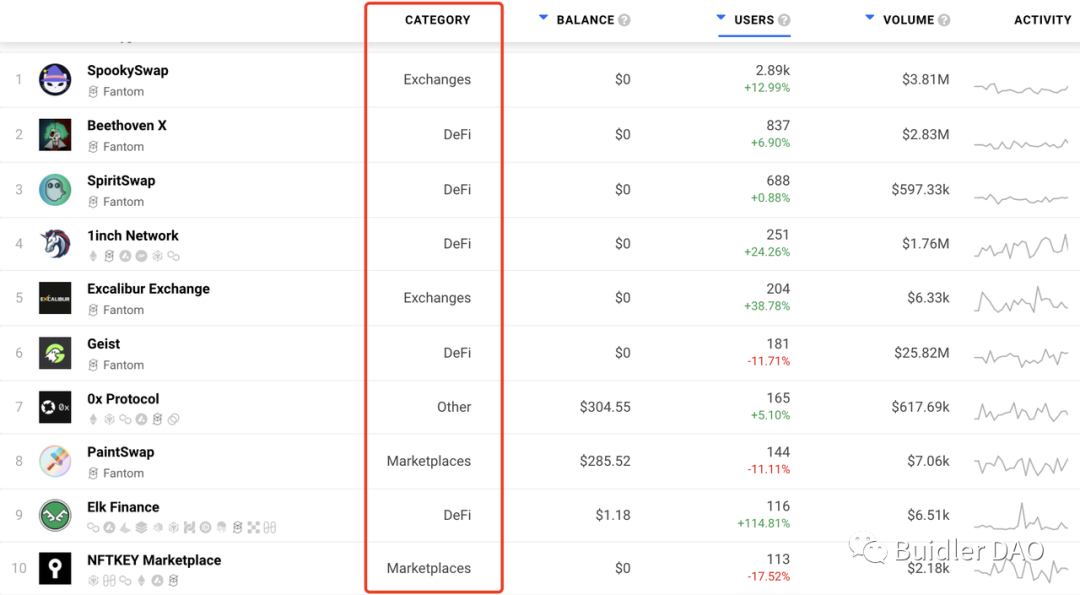Click the Balance column help icon
Image resolution: width=1080 pixels, height=595 pixels.
[624, 21]
